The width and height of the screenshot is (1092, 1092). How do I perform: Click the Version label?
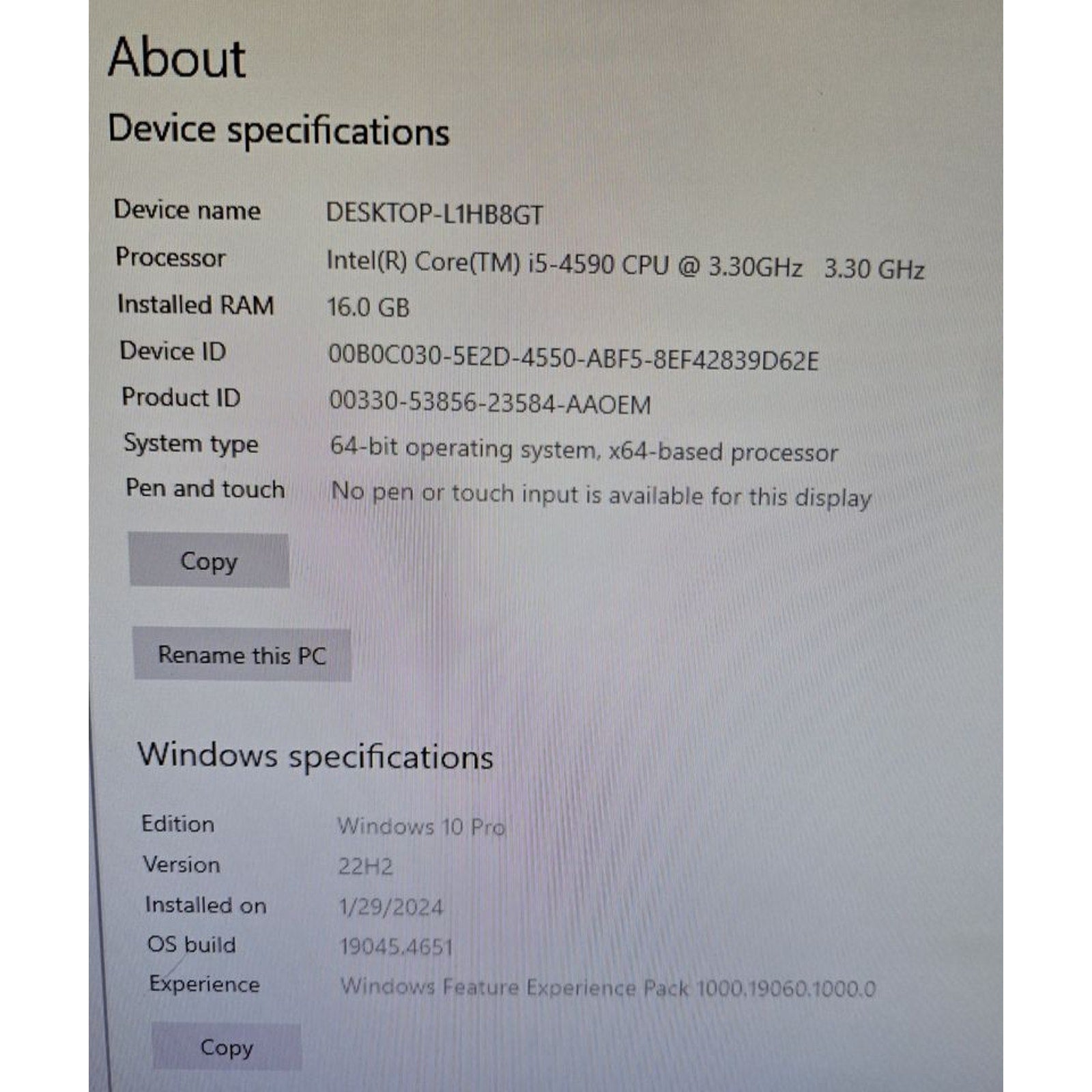tap(182, 865)
